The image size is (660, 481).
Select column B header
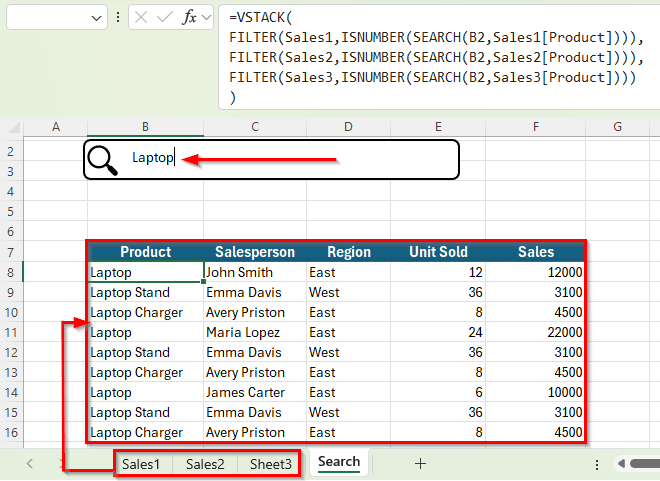(145, 127)
